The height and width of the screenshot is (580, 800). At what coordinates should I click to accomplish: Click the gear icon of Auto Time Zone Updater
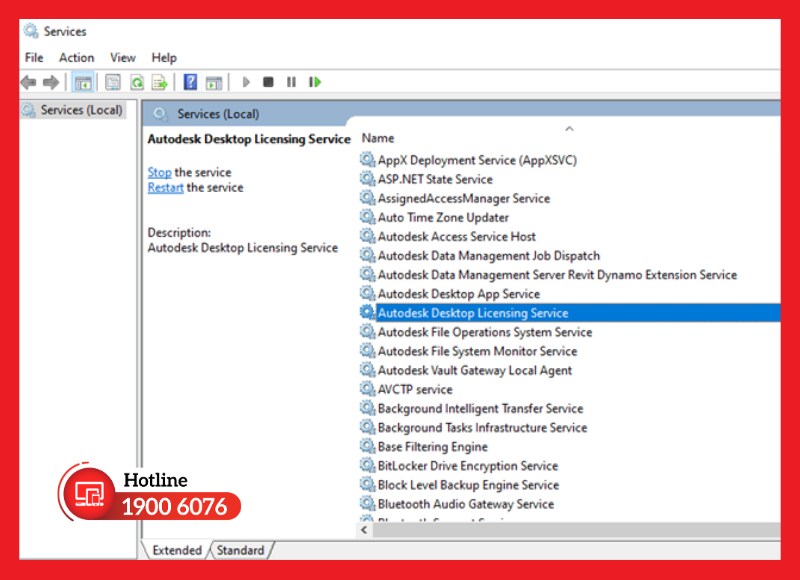click(367, 217)
